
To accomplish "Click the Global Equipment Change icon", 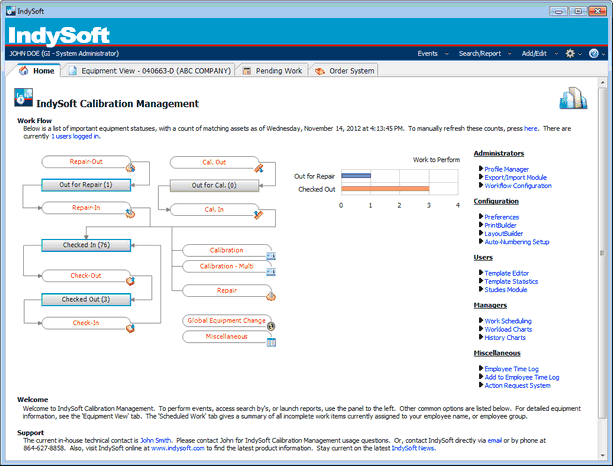I will [270, 326].
